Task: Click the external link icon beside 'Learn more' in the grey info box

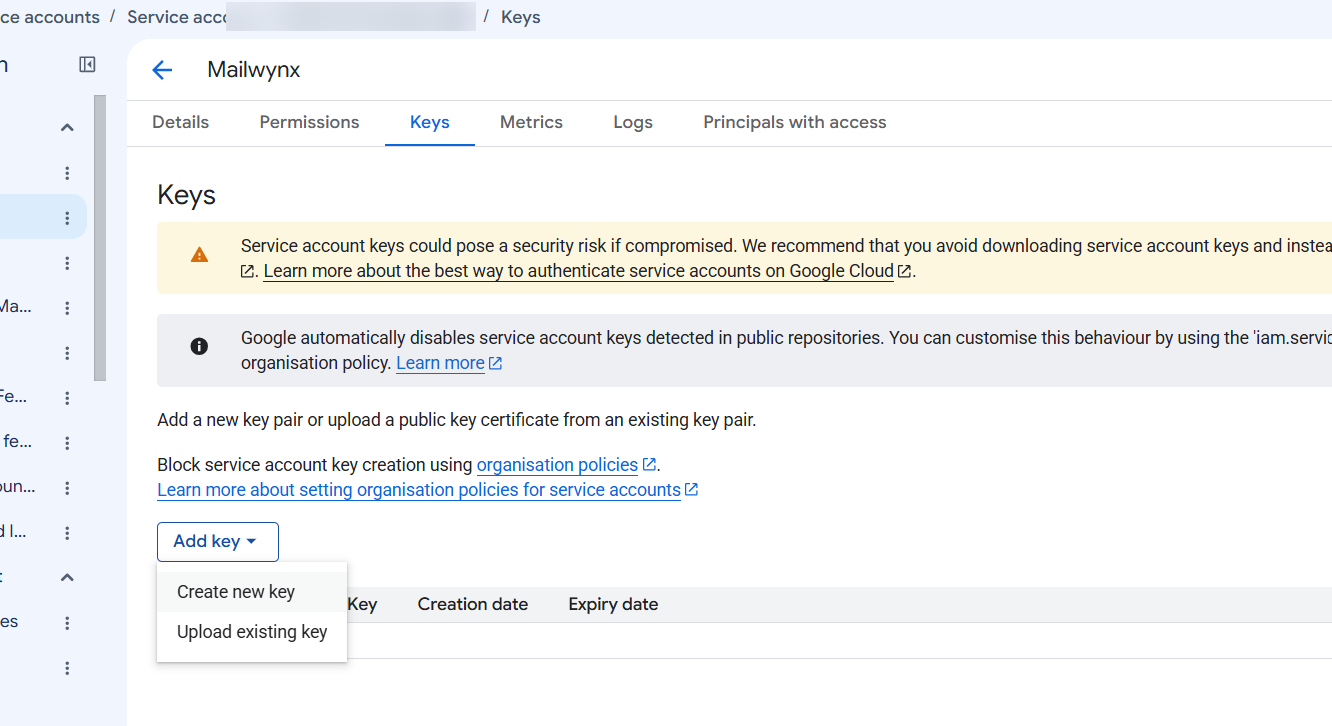Action: (495, 363)
